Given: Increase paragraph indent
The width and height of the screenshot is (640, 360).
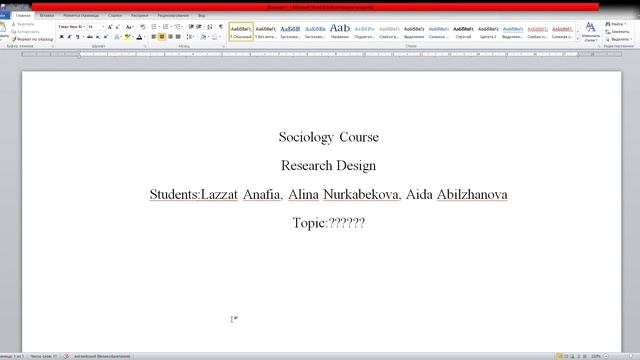Looking at the screenshot, I should pos(199,27).
